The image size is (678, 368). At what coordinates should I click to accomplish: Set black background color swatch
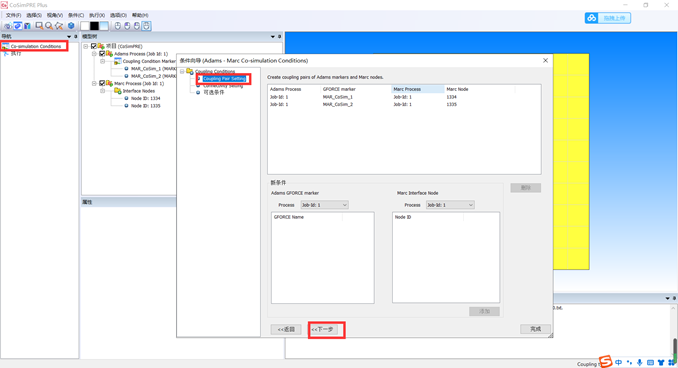point(94,26)
